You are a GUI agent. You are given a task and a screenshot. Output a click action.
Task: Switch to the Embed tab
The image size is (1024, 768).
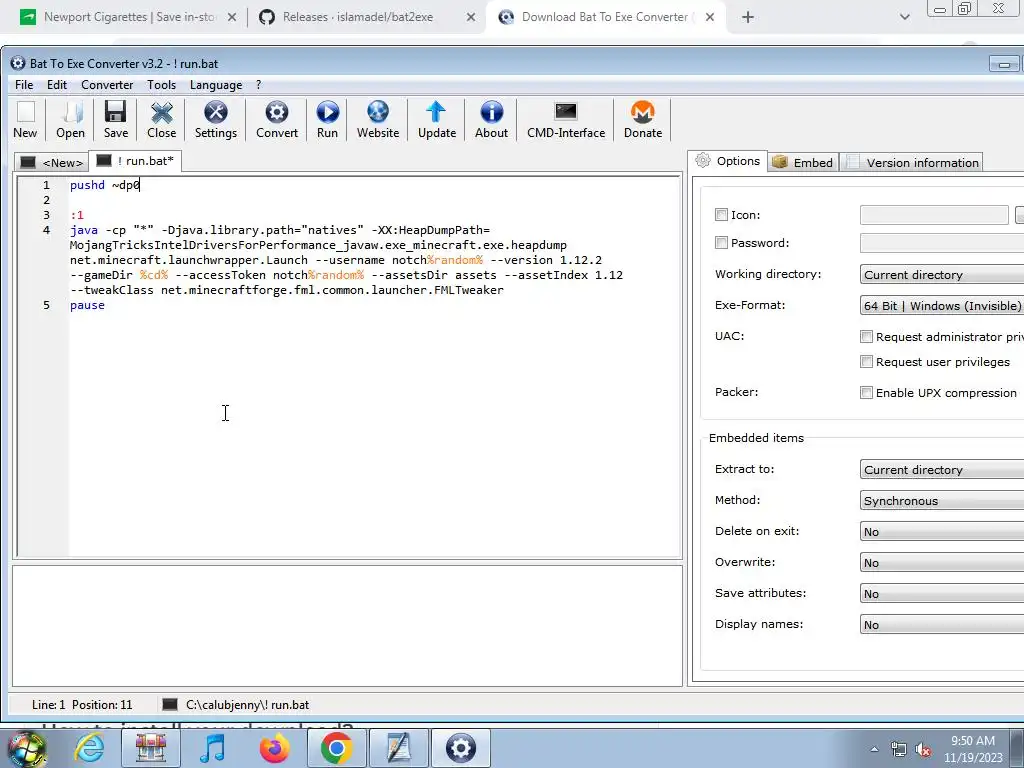click(803, 163)
